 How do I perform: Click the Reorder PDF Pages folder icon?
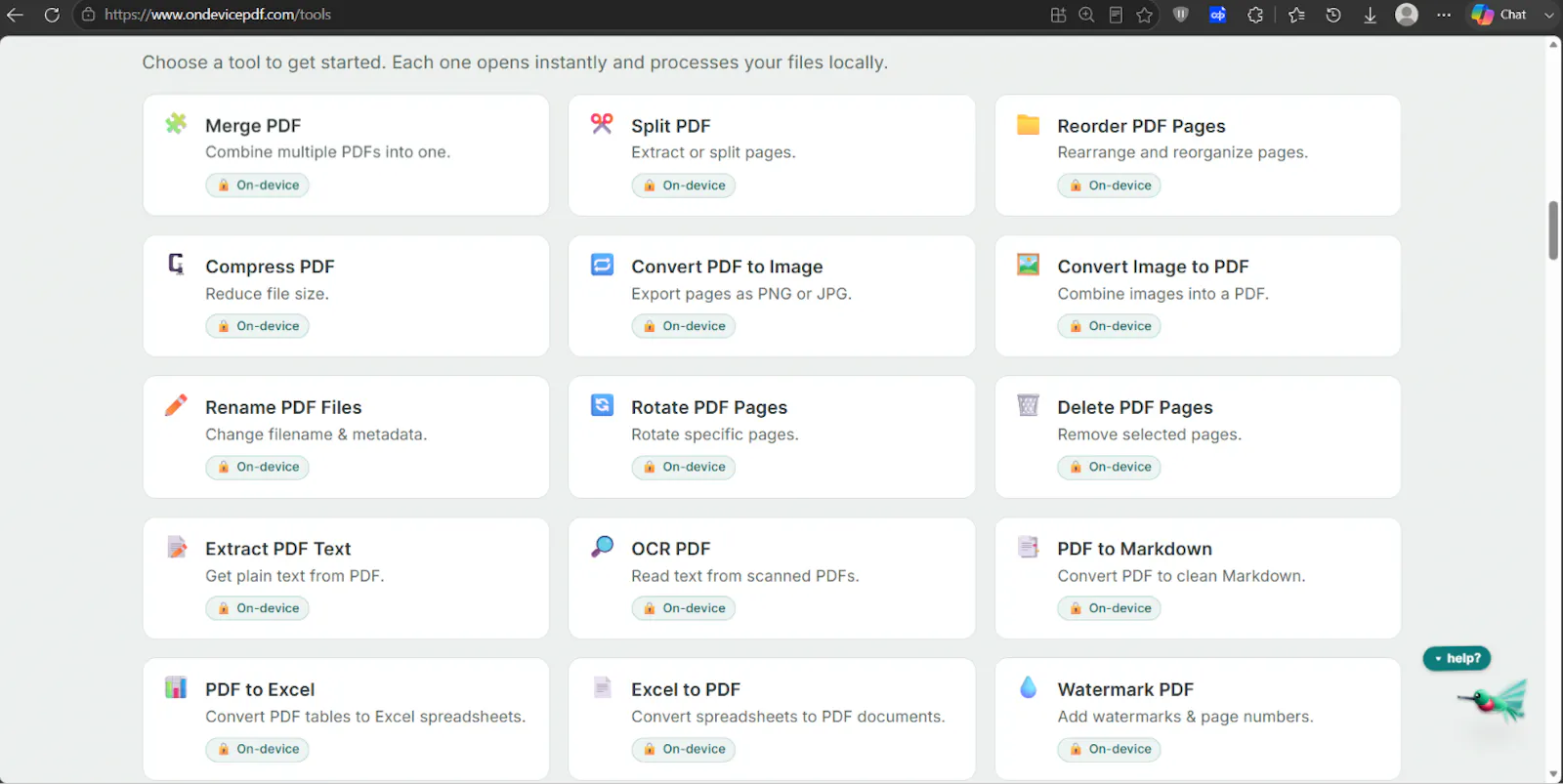[x=1028, y=124]
